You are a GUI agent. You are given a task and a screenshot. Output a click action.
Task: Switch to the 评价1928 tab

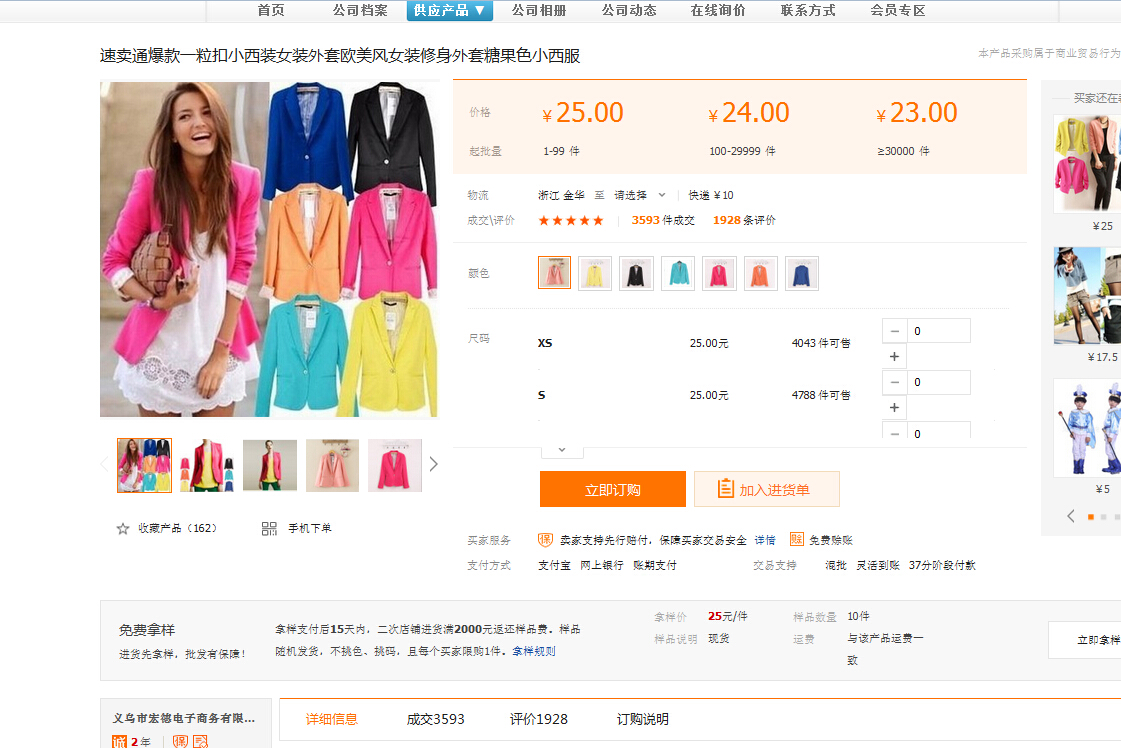pos(538,719)
